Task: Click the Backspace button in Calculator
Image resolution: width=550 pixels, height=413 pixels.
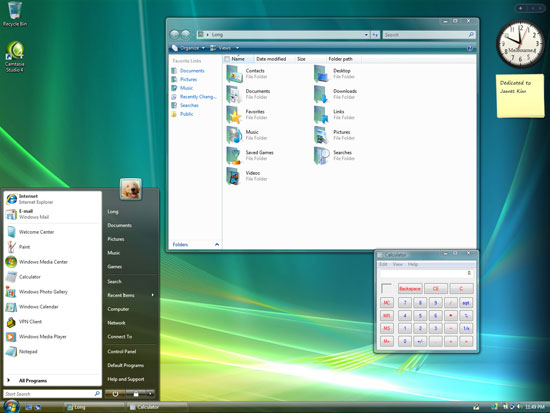Action: [x=410, y=289]
